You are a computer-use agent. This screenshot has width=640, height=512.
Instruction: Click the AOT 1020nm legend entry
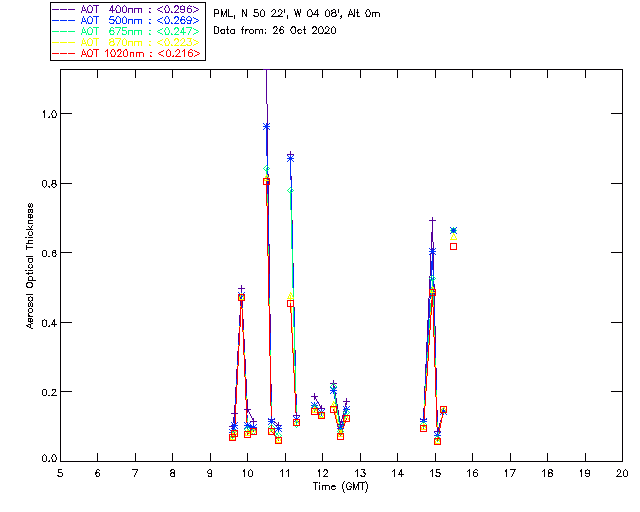click(127, 53)
